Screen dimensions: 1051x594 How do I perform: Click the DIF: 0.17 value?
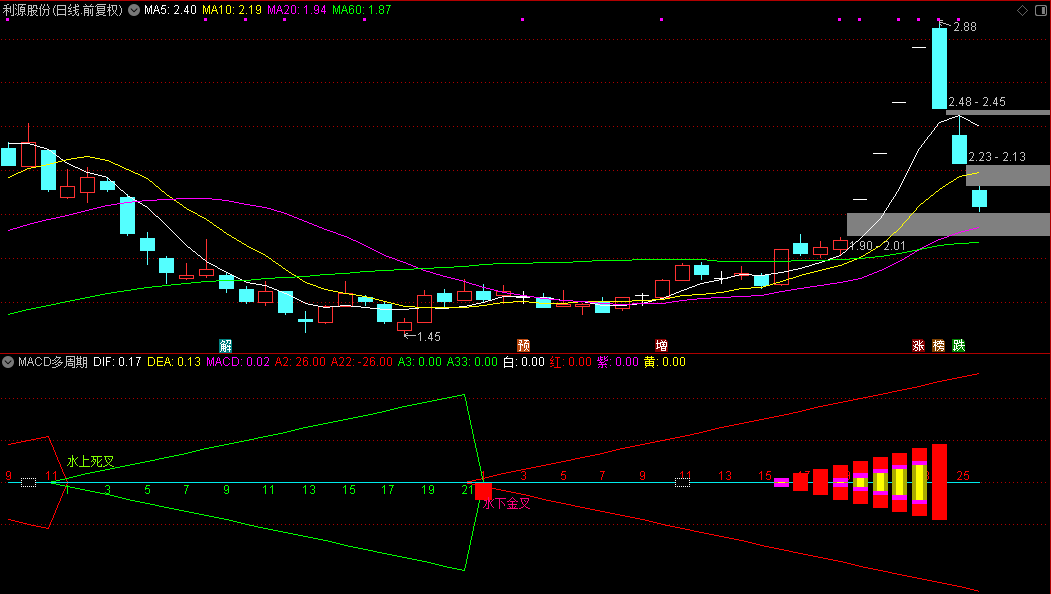[x=117, y=362]
